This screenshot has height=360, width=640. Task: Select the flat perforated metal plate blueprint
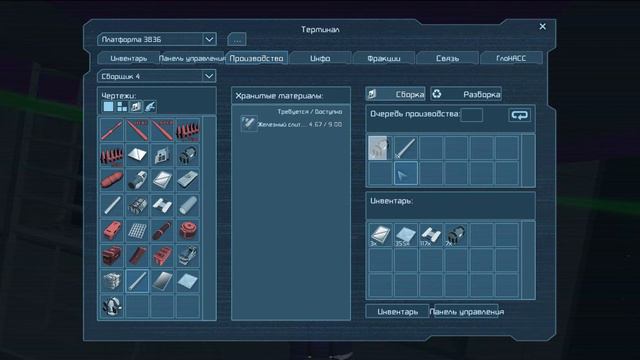pyautogui.click(x=188, y=180)
